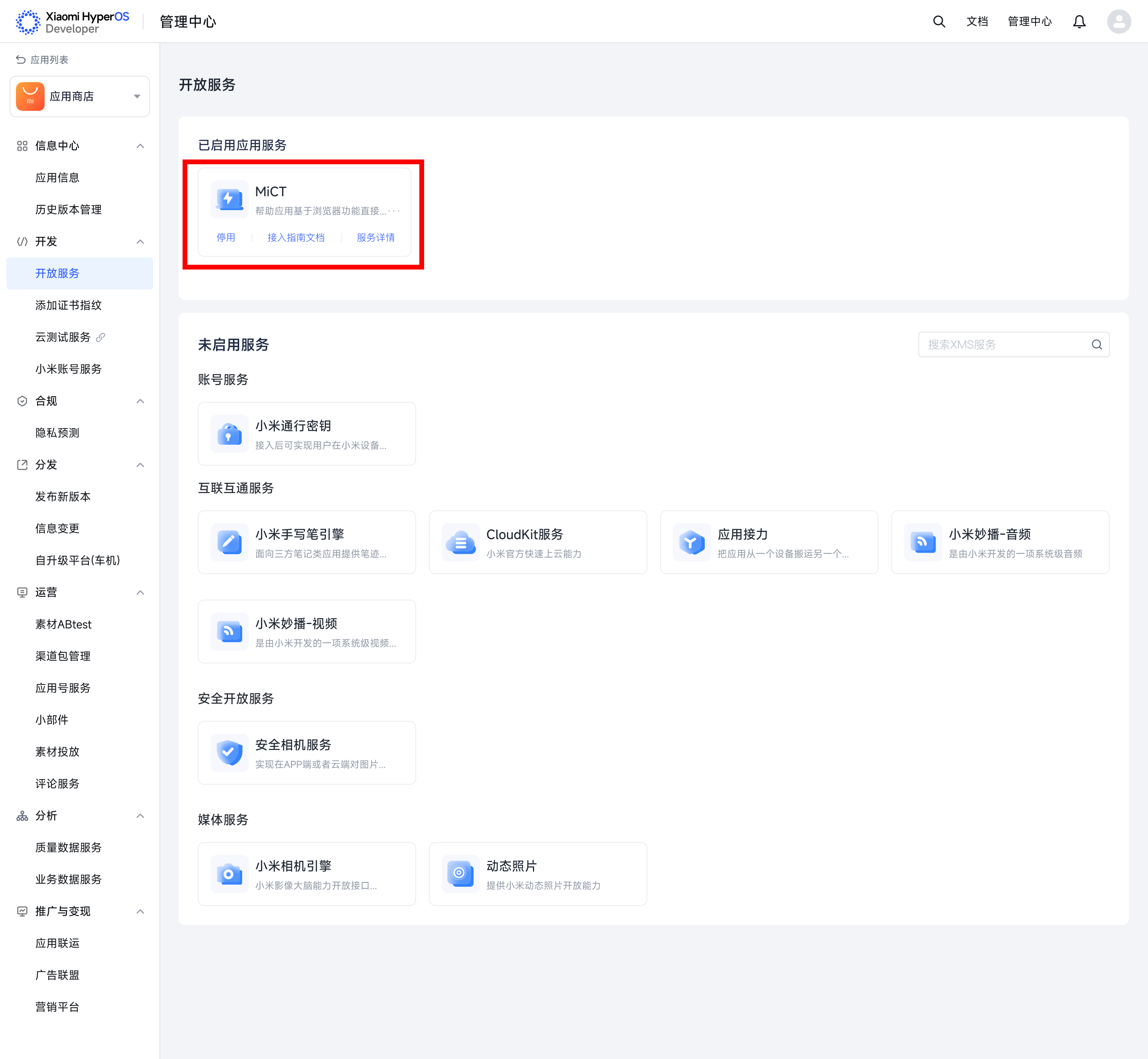Viewport: 1148px width, 1059px height.
Task: Click the MiCT service icon
Action: click(x=230, y=199)
